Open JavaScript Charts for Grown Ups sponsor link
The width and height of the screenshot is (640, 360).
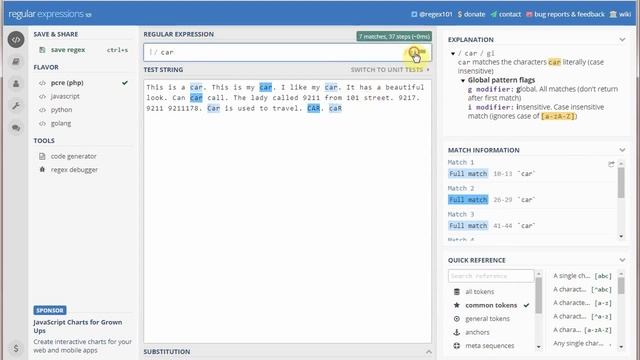(x=78, y=326)
